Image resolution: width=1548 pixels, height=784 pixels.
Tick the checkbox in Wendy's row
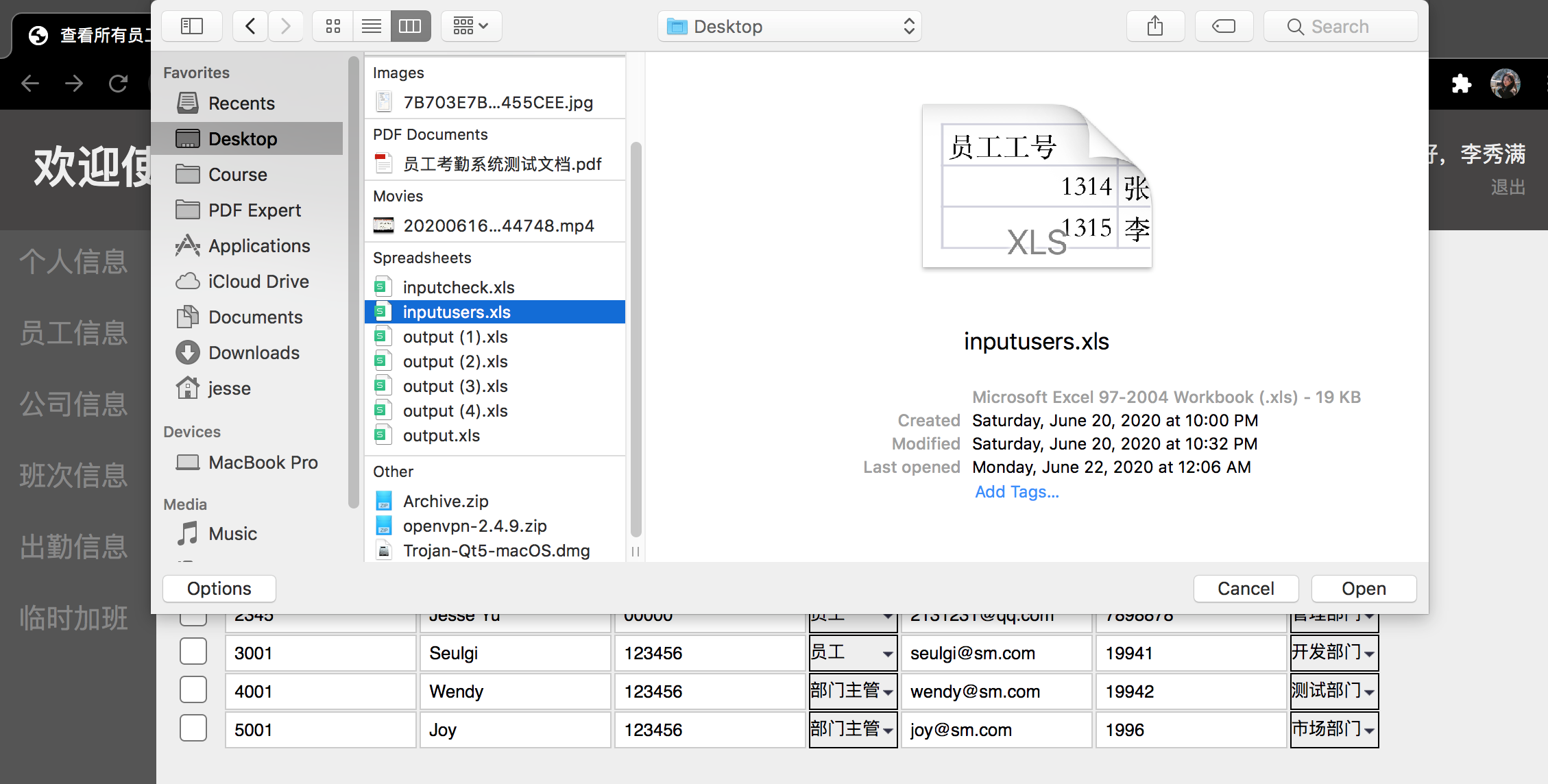pos(193,689)
